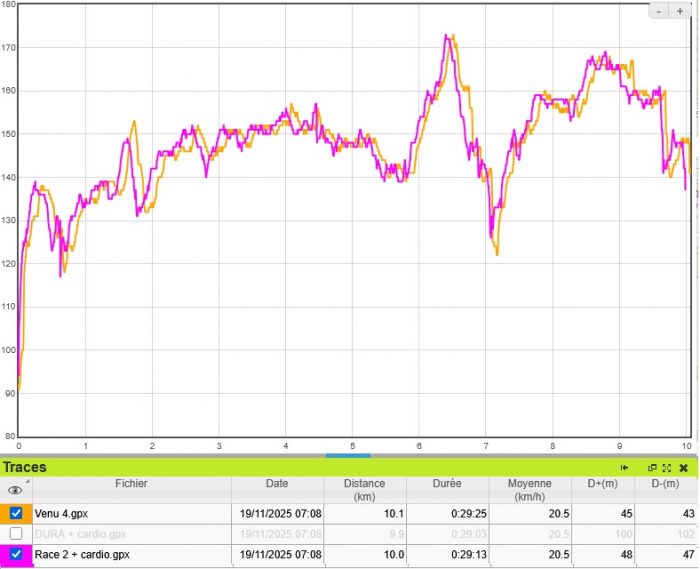700x569 pixels.
Task: Sort traces by Distance (km) column
Action: 364,490
